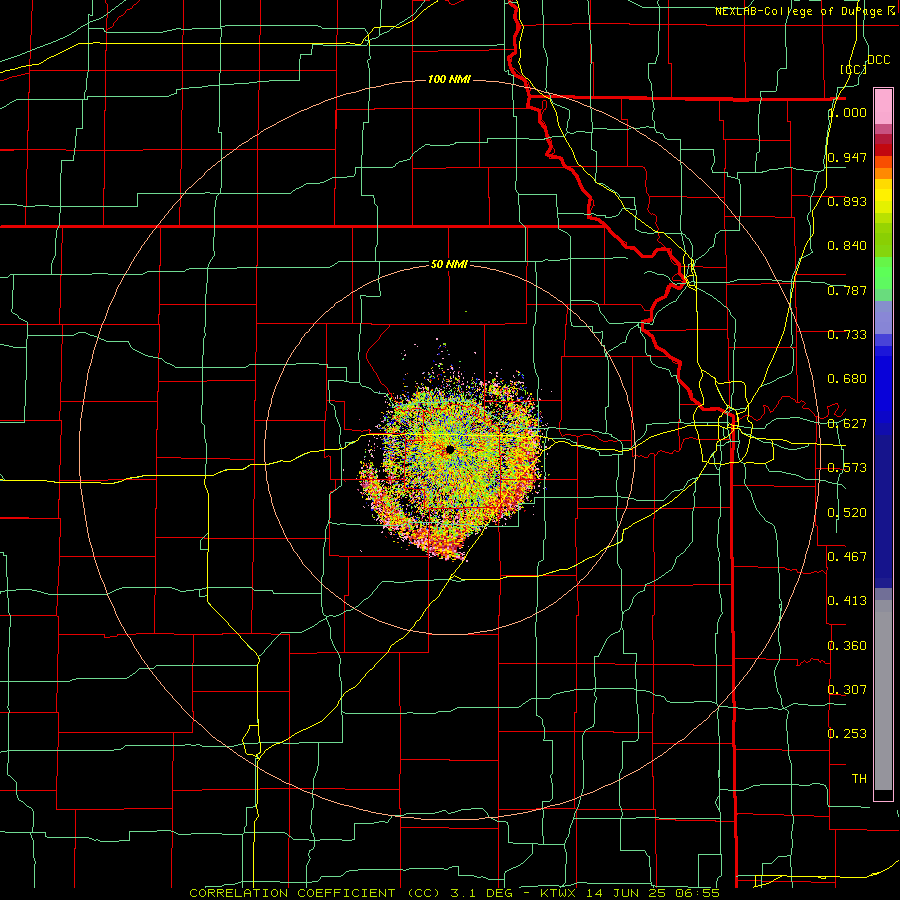Click the 0.893 color scale value
The height and width of the screenshot is (900, 900).
click(848, 201)
